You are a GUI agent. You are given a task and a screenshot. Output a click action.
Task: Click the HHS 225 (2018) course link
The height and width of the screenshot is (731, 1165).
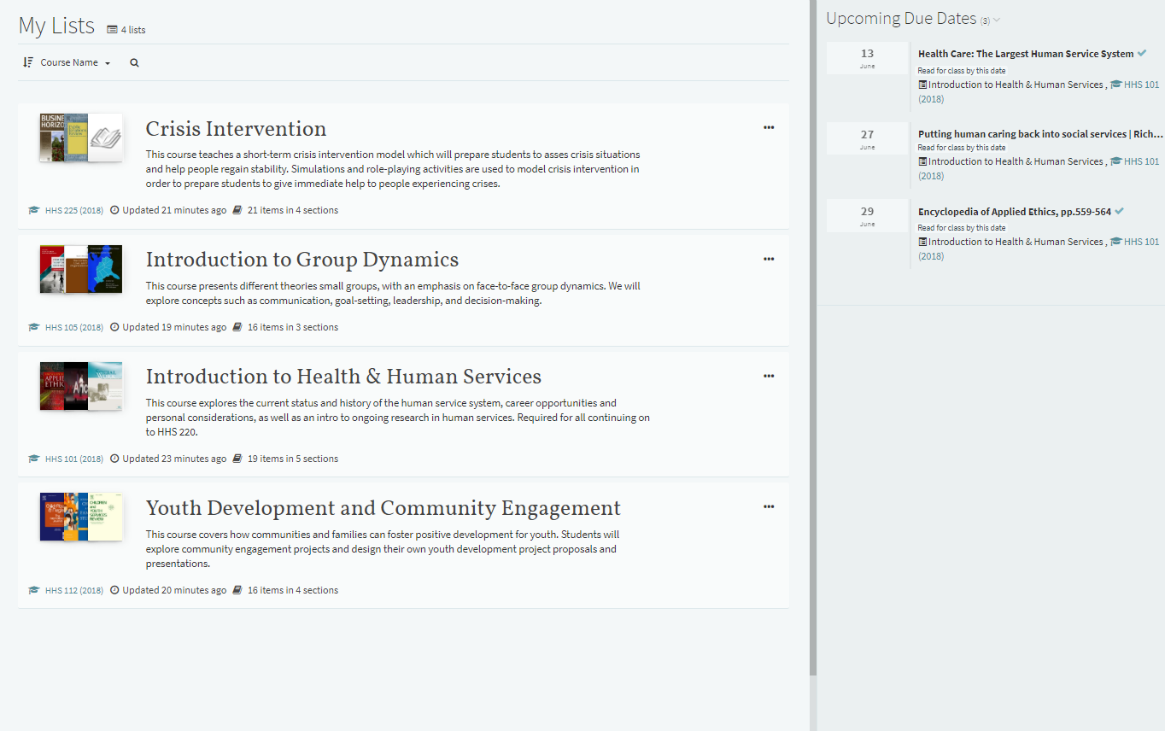point(73,211)
